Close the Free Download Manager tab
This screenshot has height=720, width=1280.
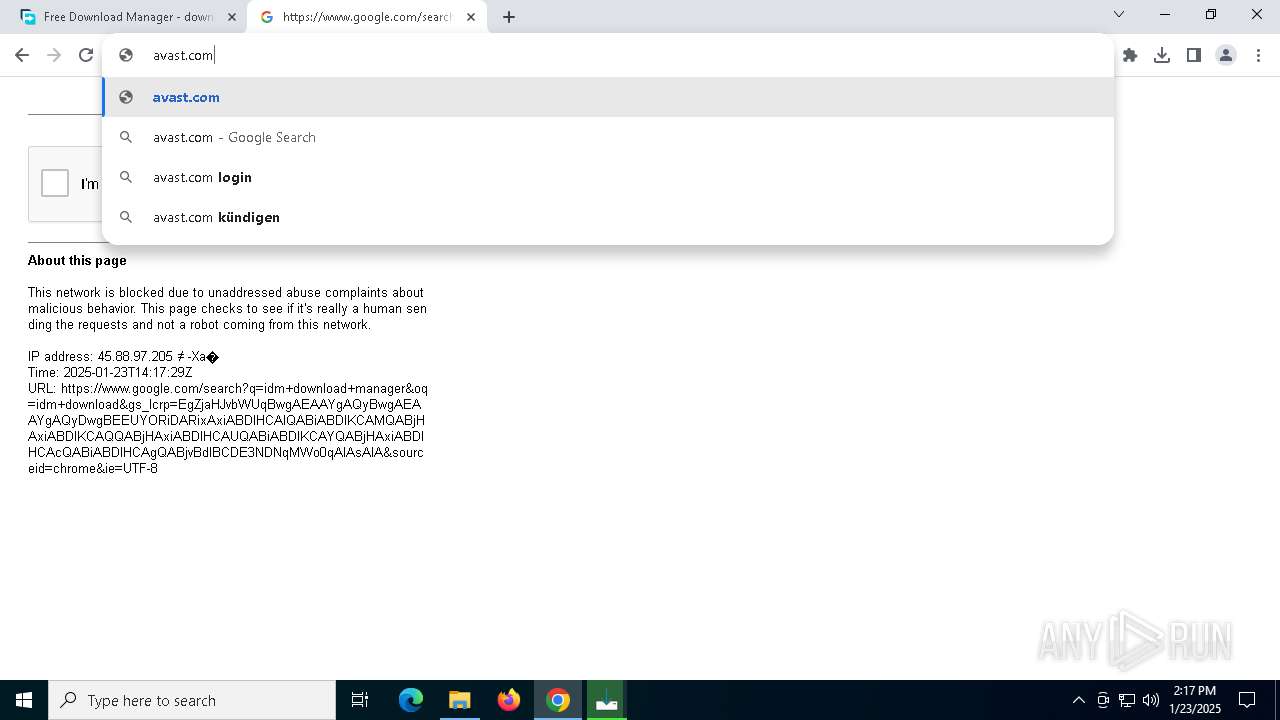tap(232, 17)
